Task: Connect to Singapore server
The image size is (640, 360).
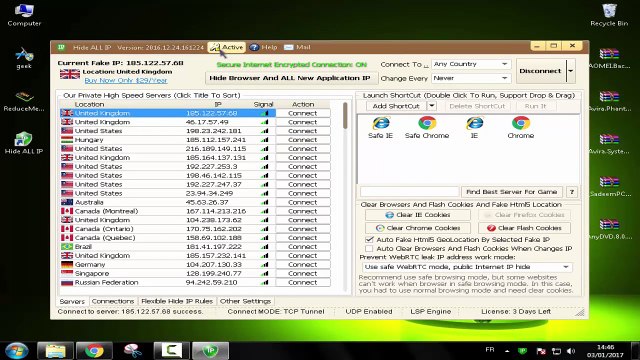Action: [x=302, y=273]
